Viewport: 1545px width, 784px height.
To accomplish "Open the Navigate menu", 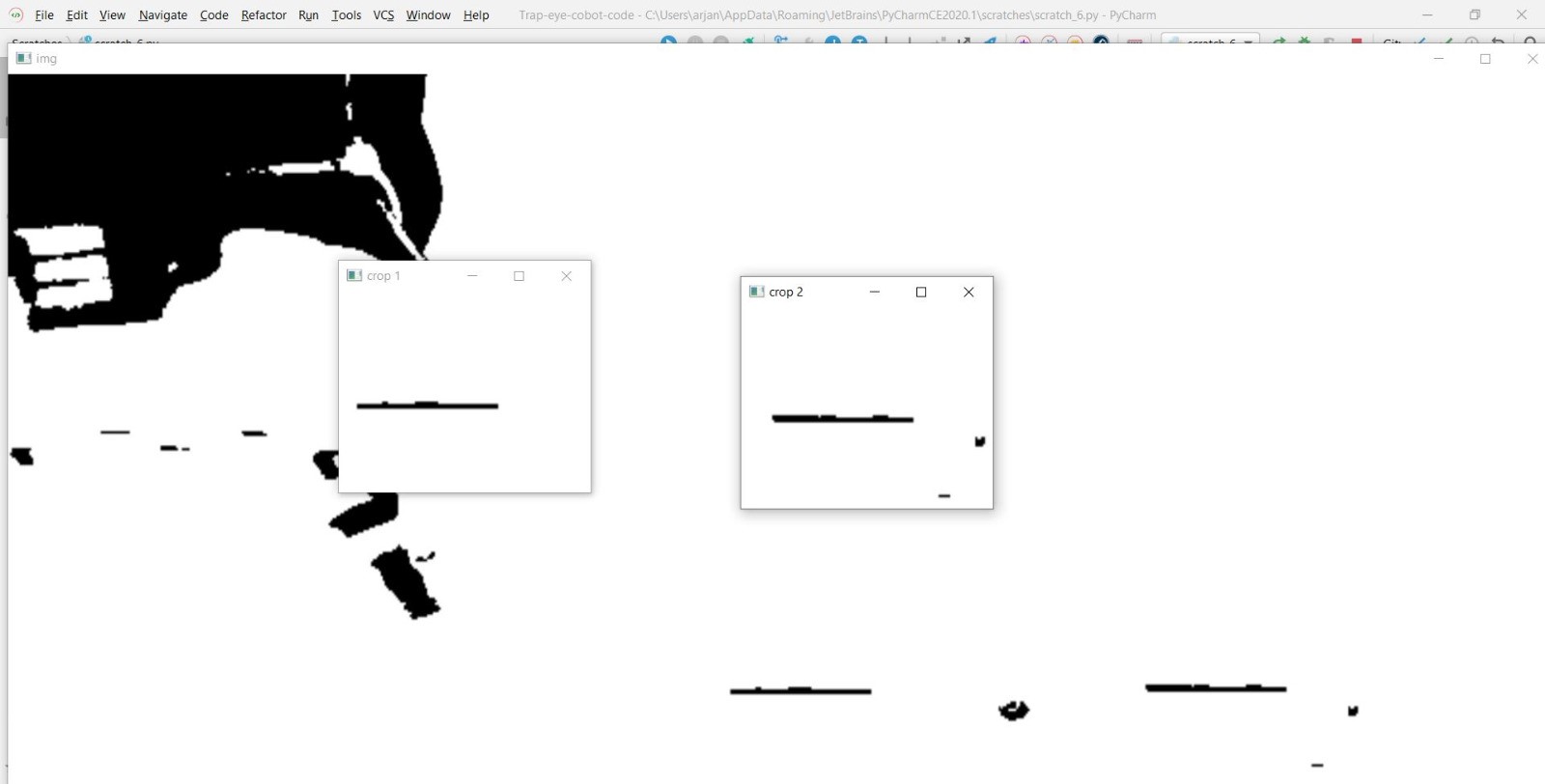I will (162, 15).
